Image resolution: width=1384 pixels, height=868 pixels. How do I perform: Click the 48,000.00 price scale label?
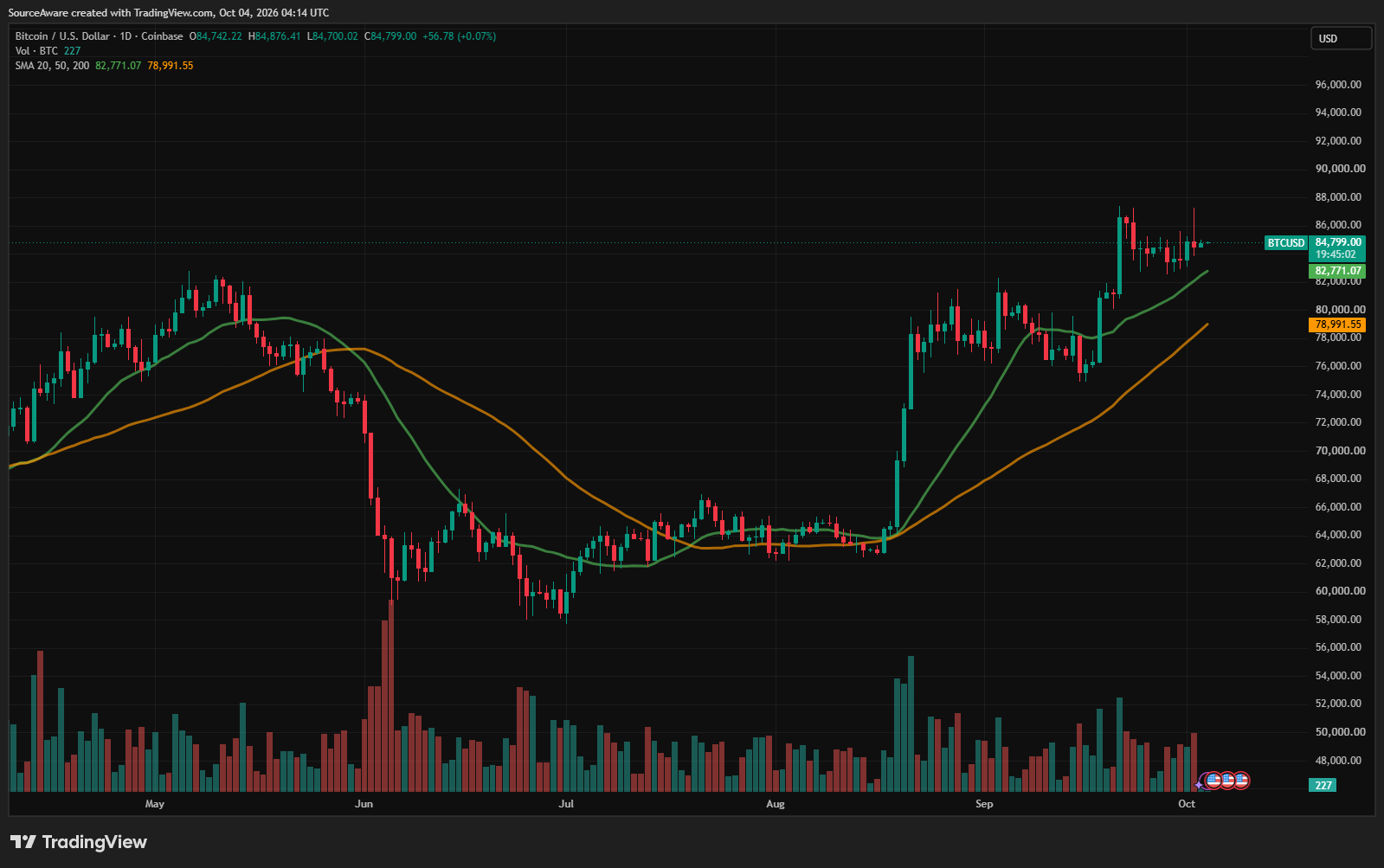pos(1338,761)
